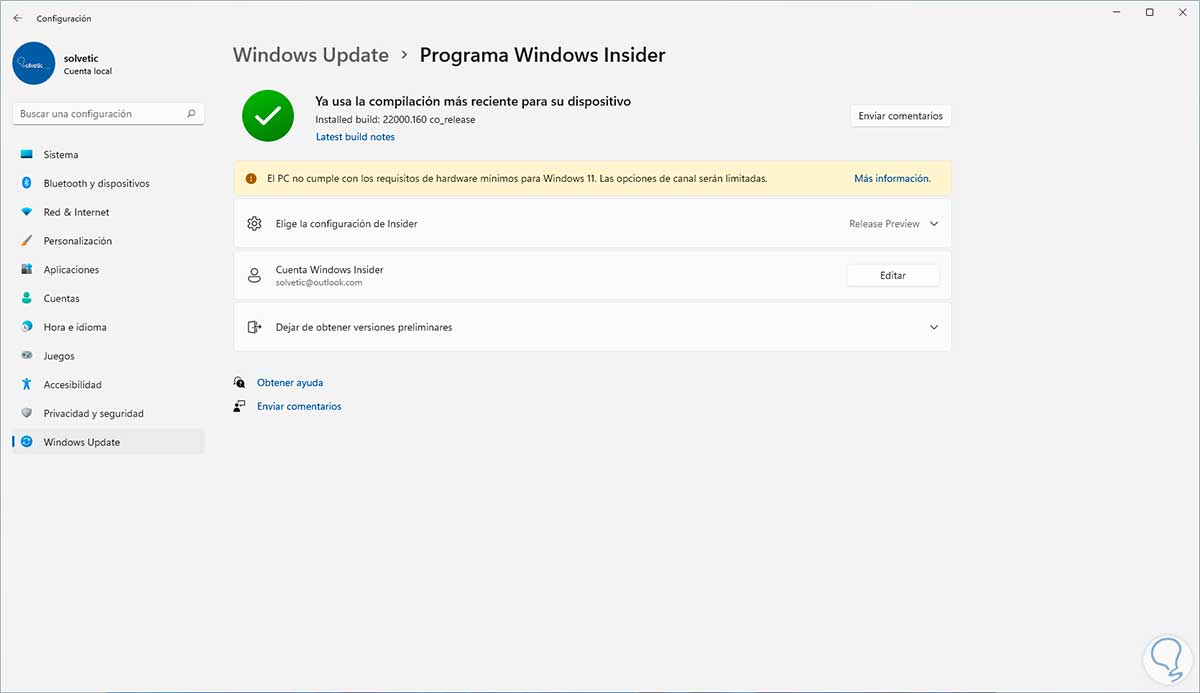The image size is (1200, 693).
Task: Click the Cuenta local label
Action: (88, 72)
